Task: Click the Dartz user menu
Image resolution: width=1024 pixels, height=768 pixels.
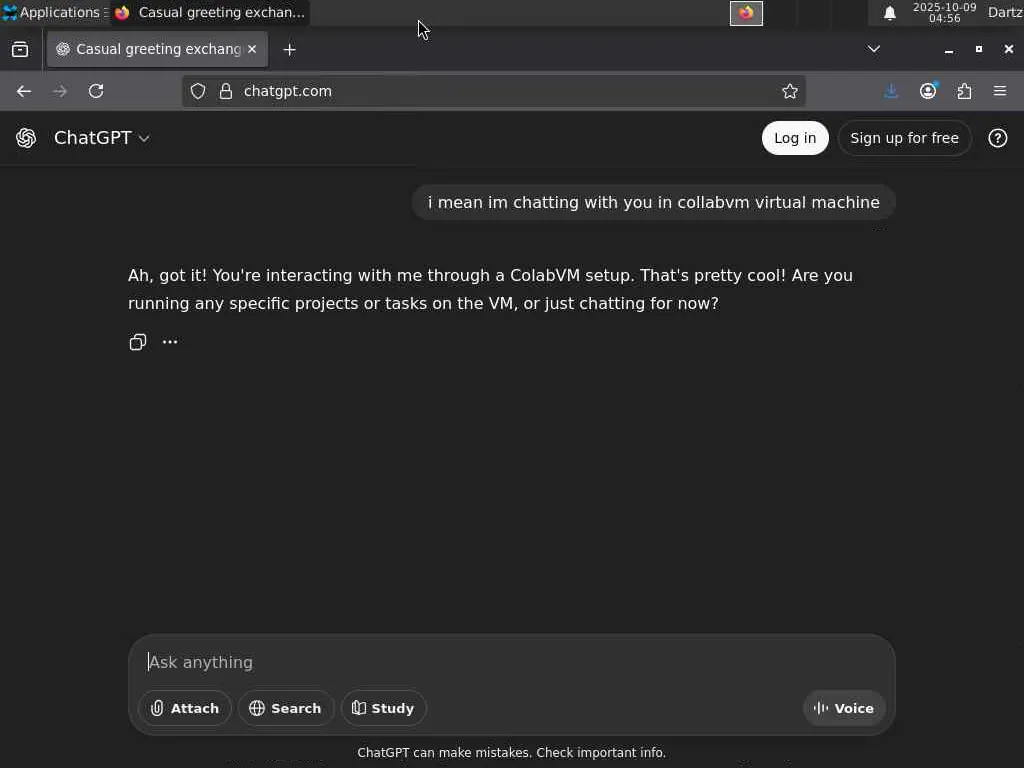Action: click(1005, 12)
